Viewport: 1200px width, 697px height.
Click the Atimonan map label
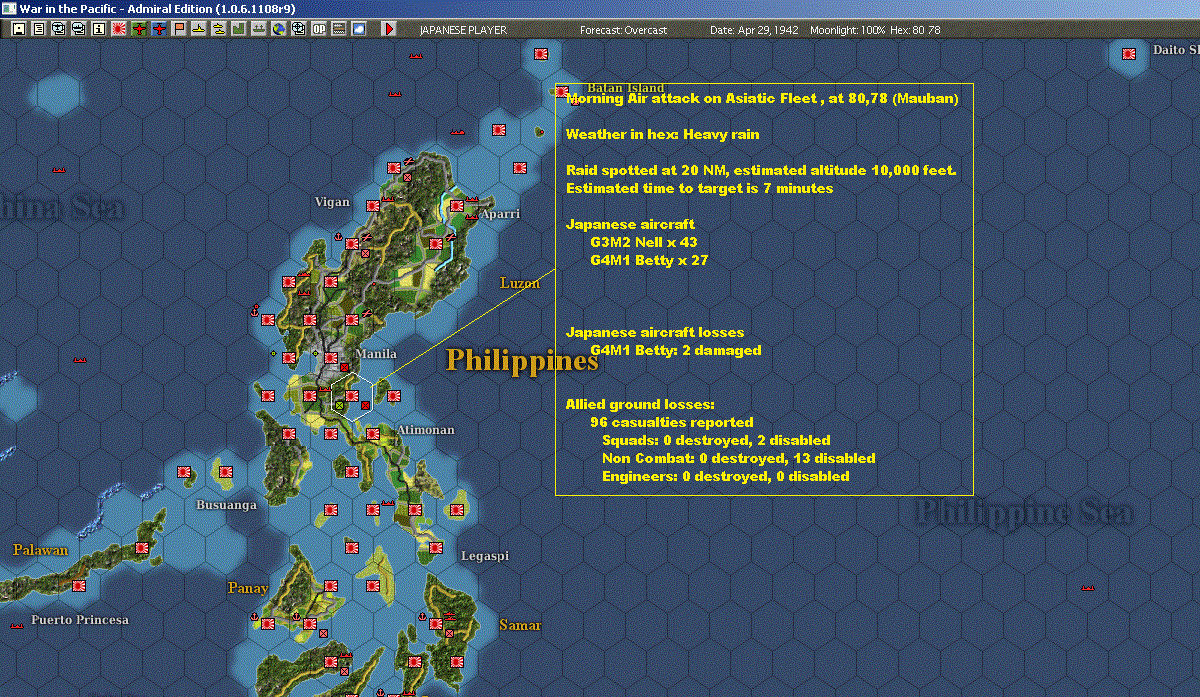pyautogui.click(x=425, y=430)
